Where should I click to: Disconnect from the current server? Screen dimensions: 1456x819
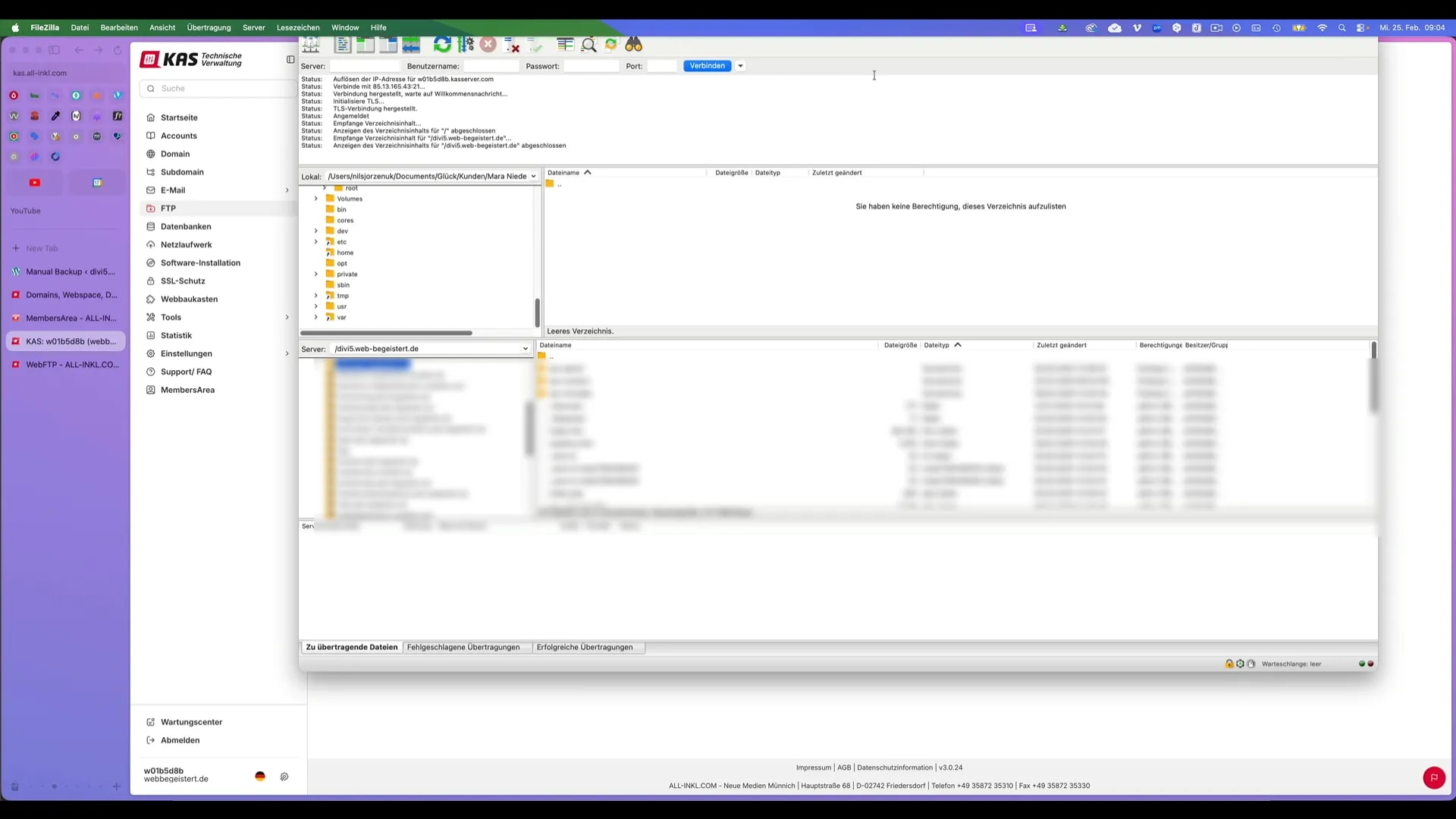512,45
